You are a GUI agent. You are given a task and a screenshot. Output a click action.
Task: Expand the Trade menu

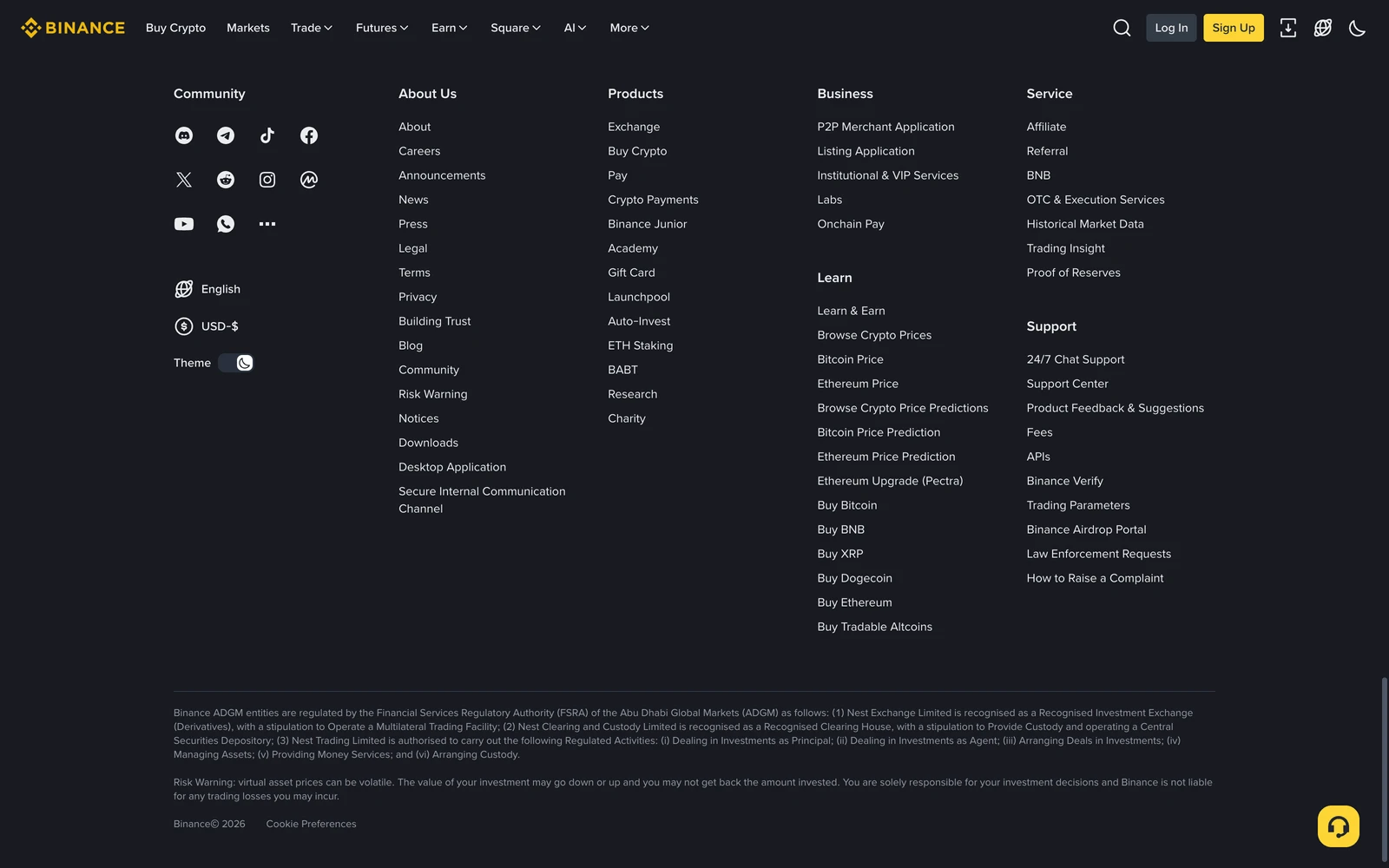pos(312,28)
